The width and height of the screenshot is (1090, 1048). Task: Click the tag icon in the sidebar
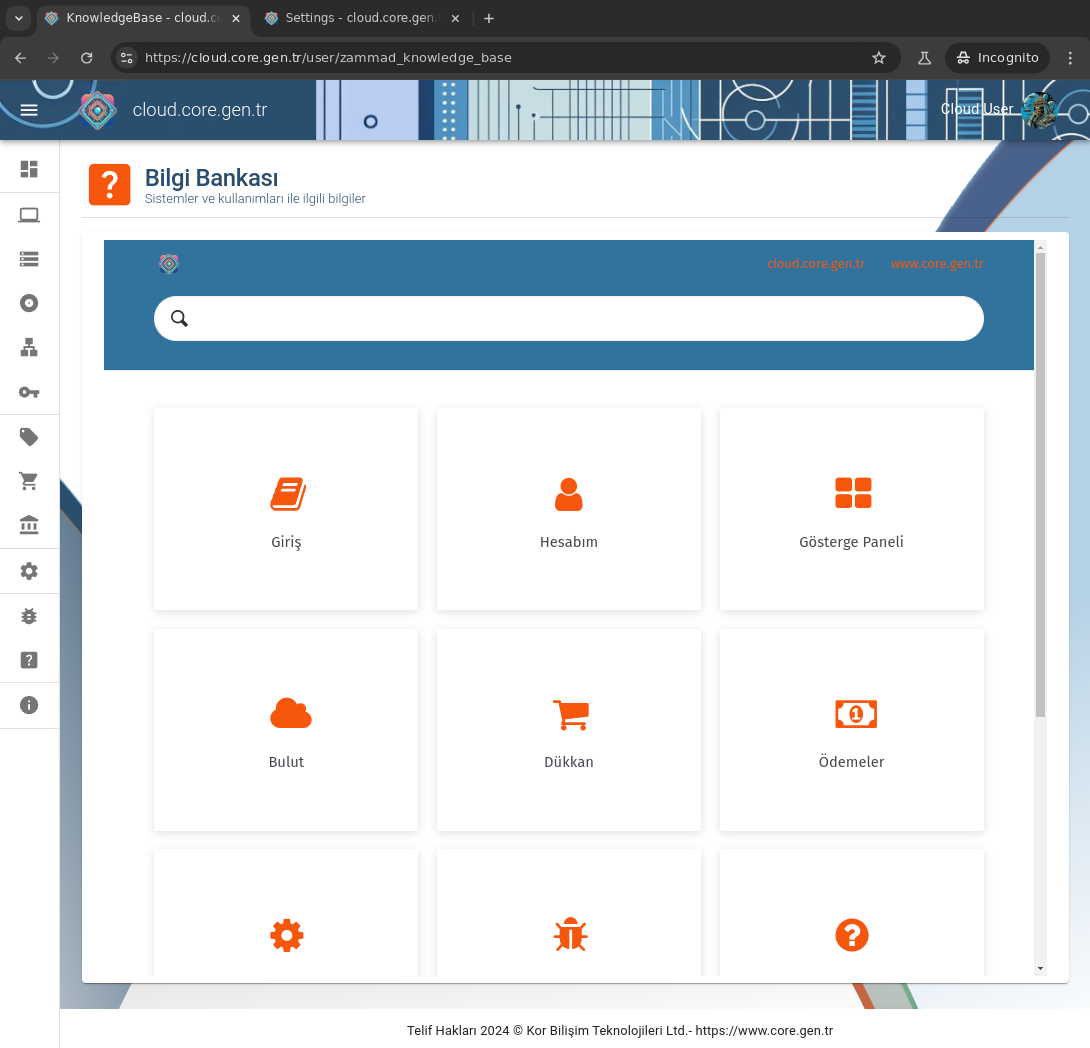[x=29, y=437]
